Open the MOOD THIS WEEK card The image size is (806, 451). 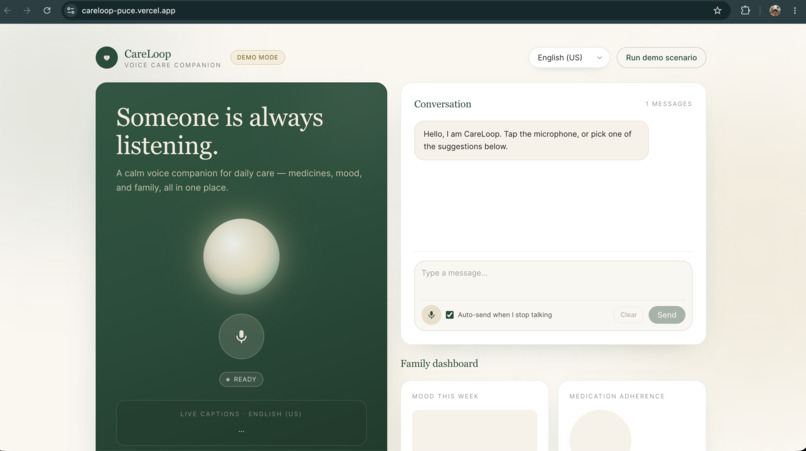[474, 416]
